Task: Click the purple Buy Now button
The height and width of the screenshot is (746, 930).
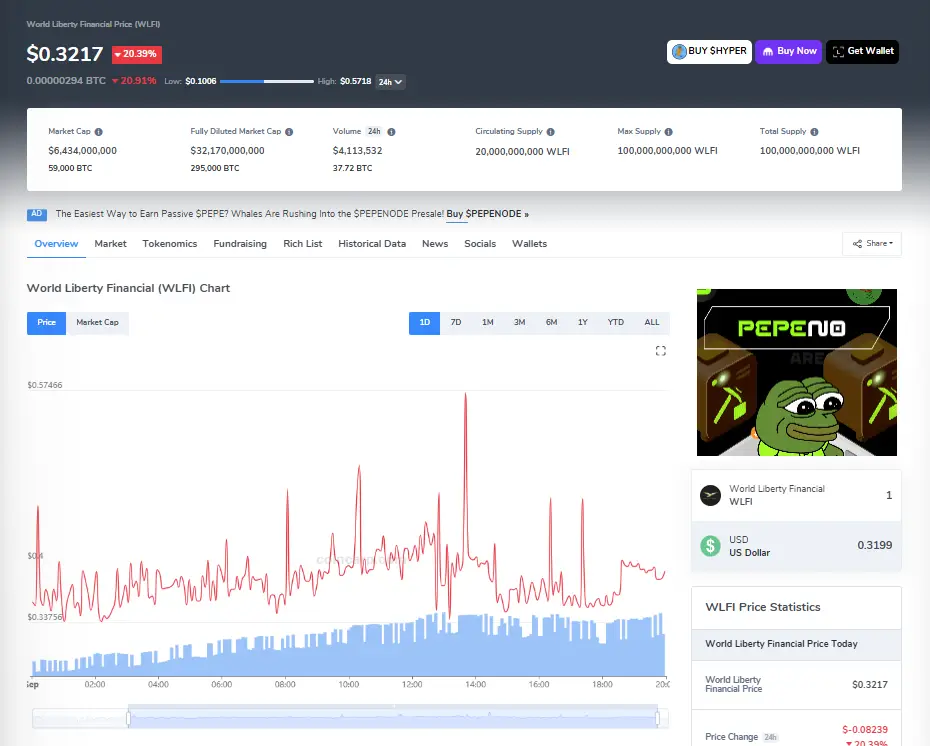Action: pyautogui.click(x=788, y=51)
